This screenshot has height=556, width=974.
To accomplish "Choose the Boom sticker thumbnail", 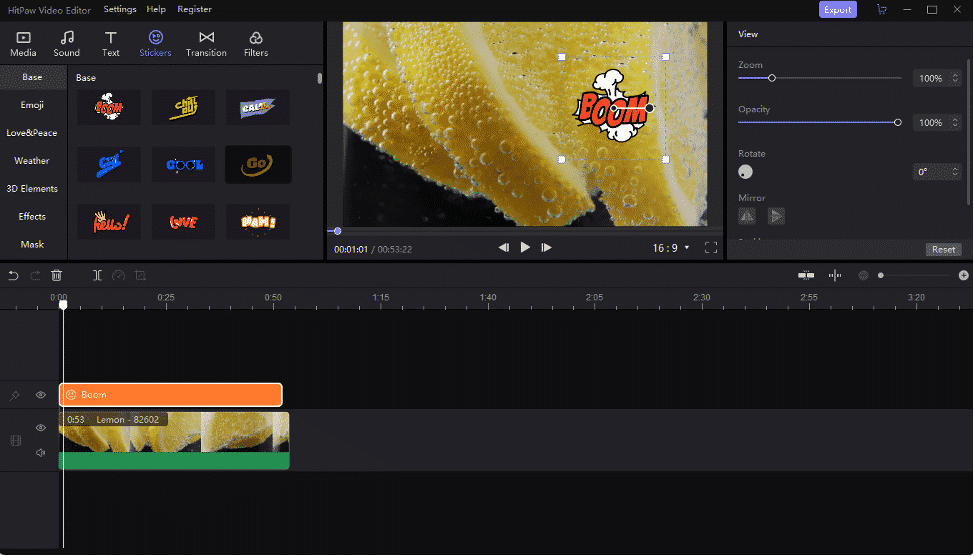I will coord(109,107).
